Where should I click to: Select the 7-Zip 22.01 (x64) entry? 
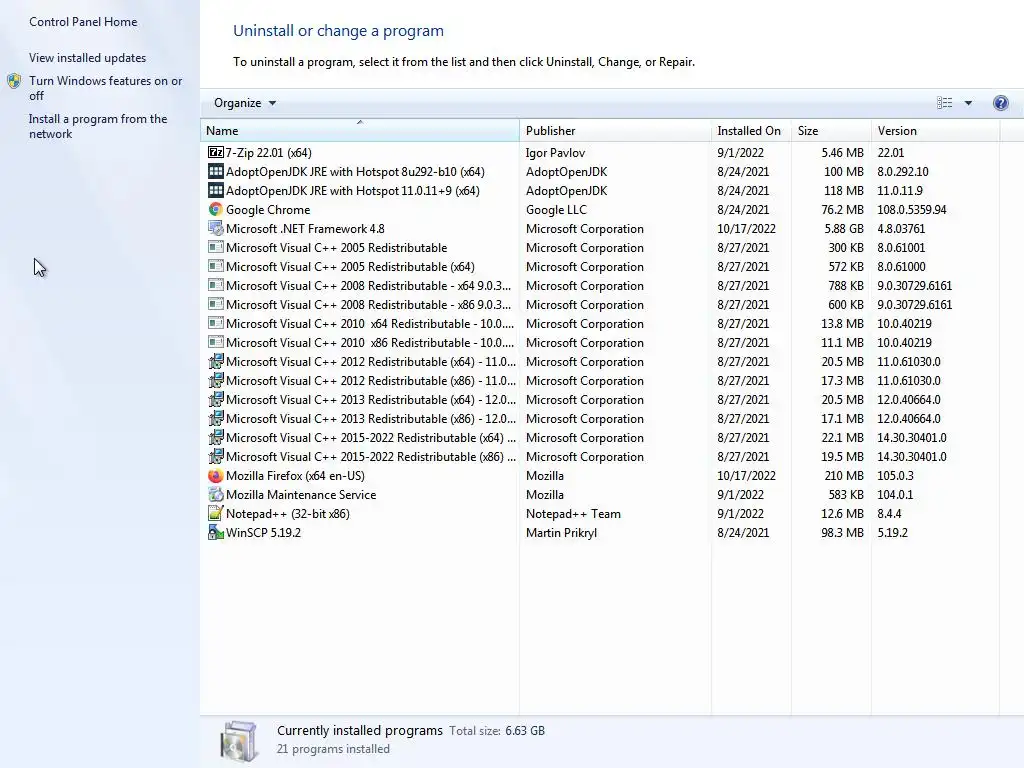point(268,152)
